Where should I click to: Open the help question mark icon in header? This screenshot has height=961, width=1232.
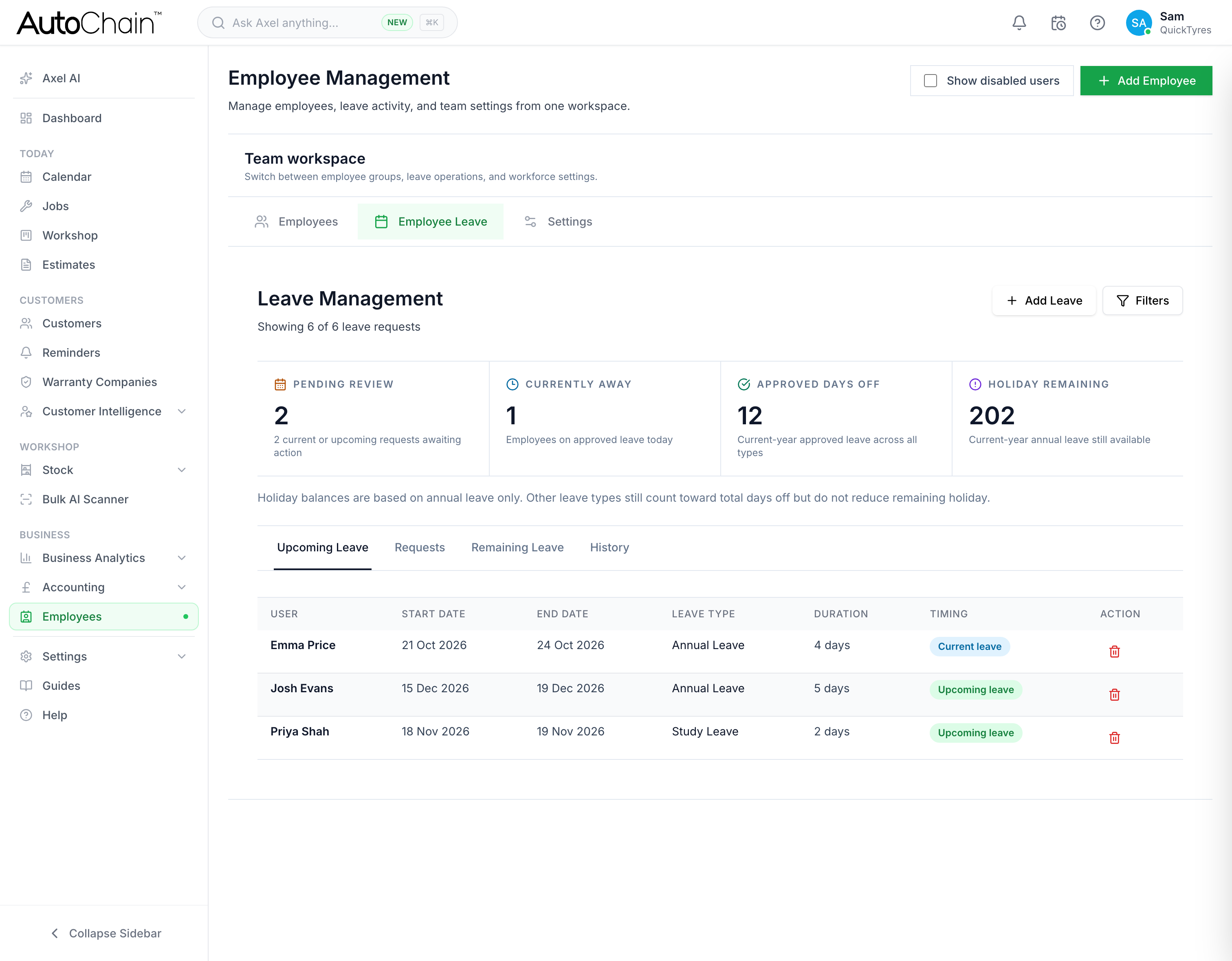1097,23
